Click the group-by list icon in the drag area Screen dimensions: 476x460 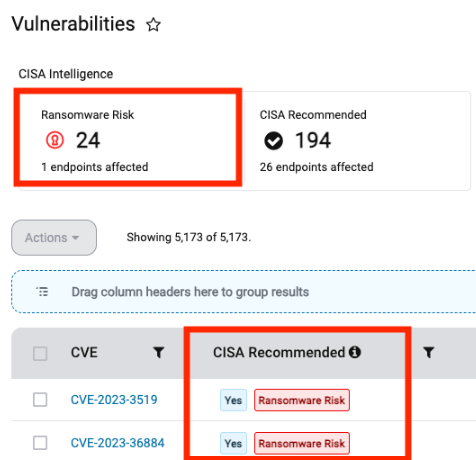42,292
